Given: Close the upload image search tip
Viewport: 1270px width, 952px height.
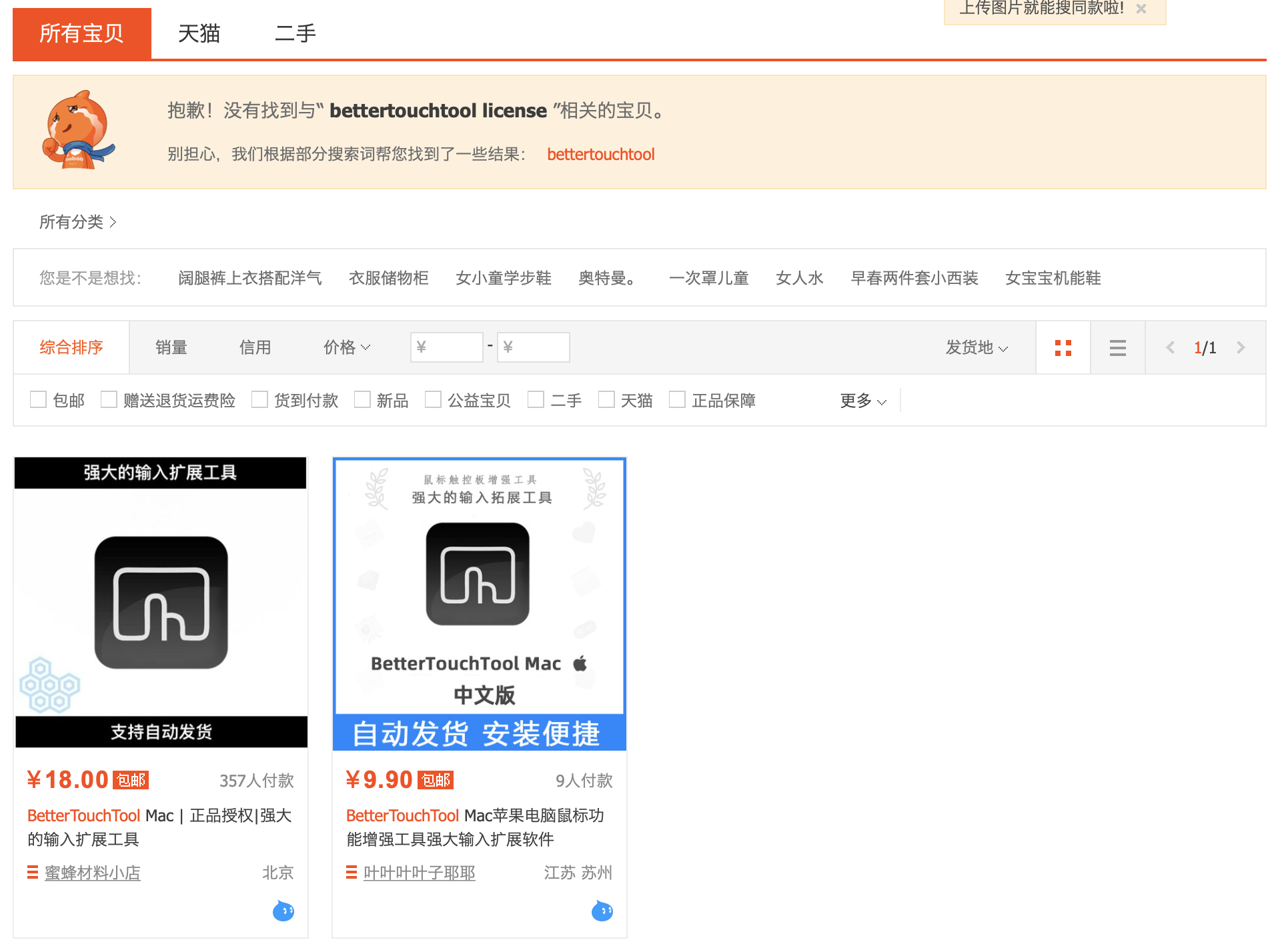Looking at the screenshot, I should (x=1141, y=9).
